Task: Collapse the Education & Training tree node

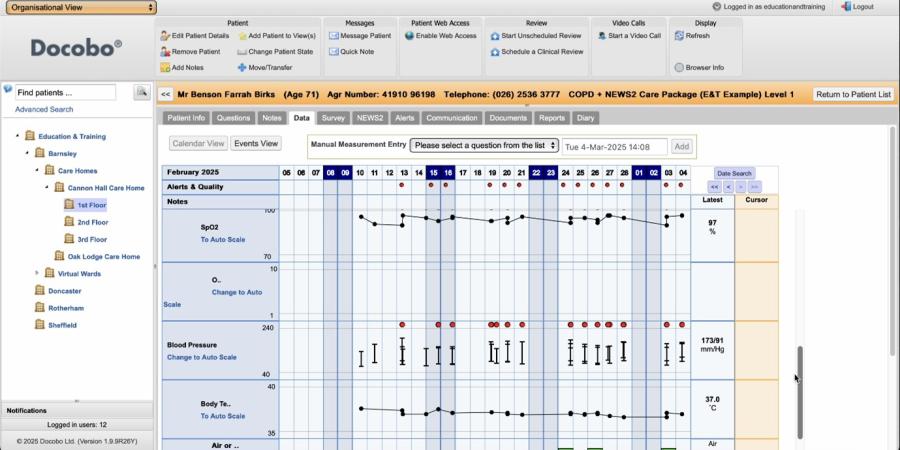Action: (17, 136)
